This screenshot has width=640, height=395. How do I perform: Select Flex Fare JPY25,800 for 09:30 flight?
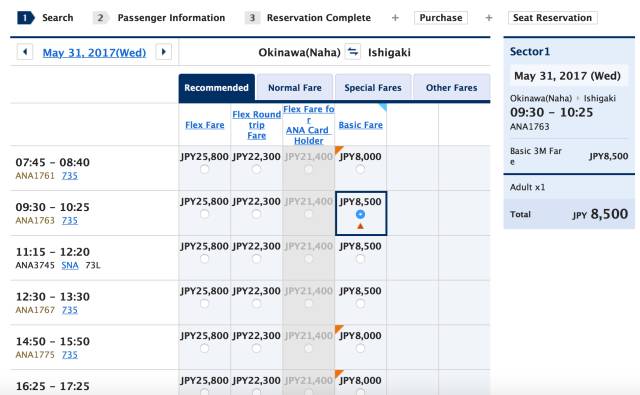pyautogui.click(x=204, y=214)
